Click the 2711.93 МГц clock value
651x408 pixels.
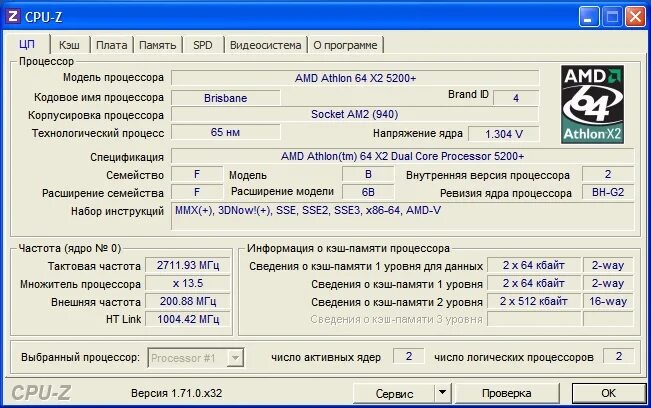pos(188,265)
